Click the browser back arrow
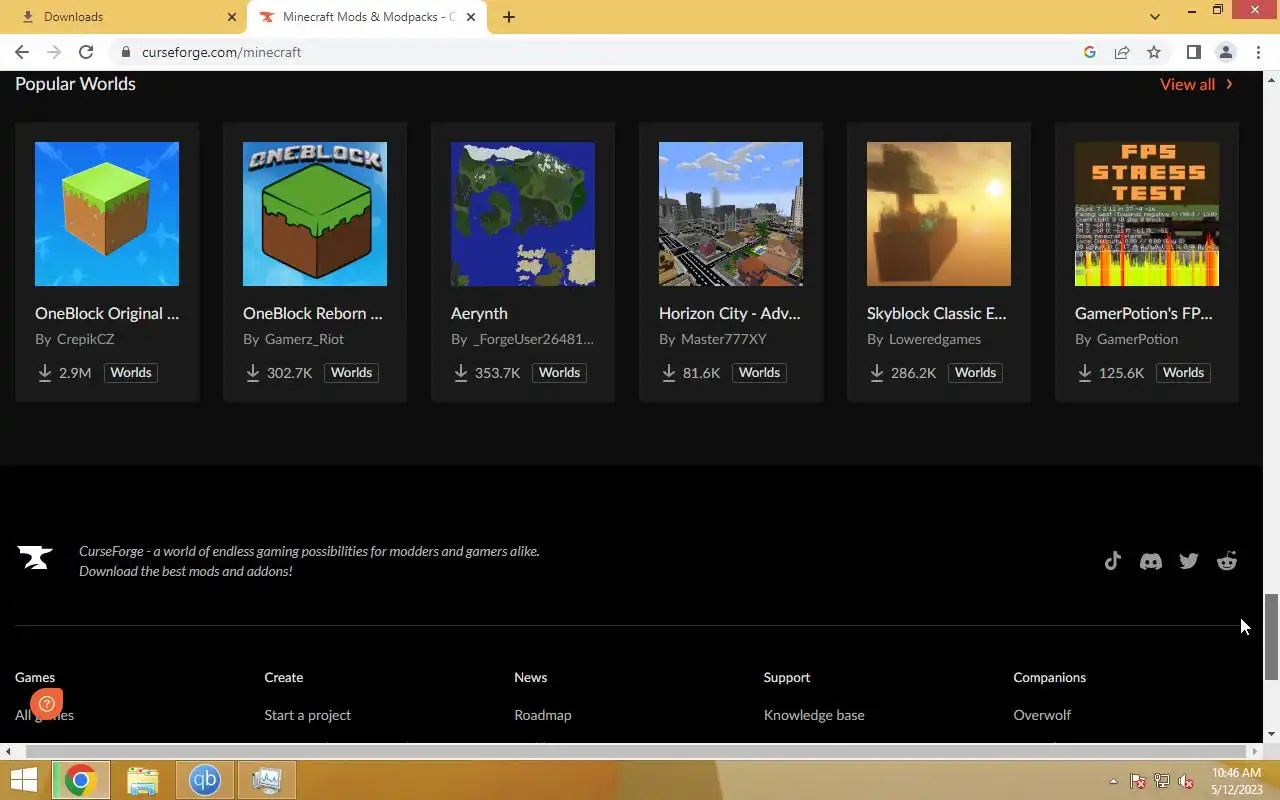Viewport: 1280px width, 800px height. pos(22,52)
